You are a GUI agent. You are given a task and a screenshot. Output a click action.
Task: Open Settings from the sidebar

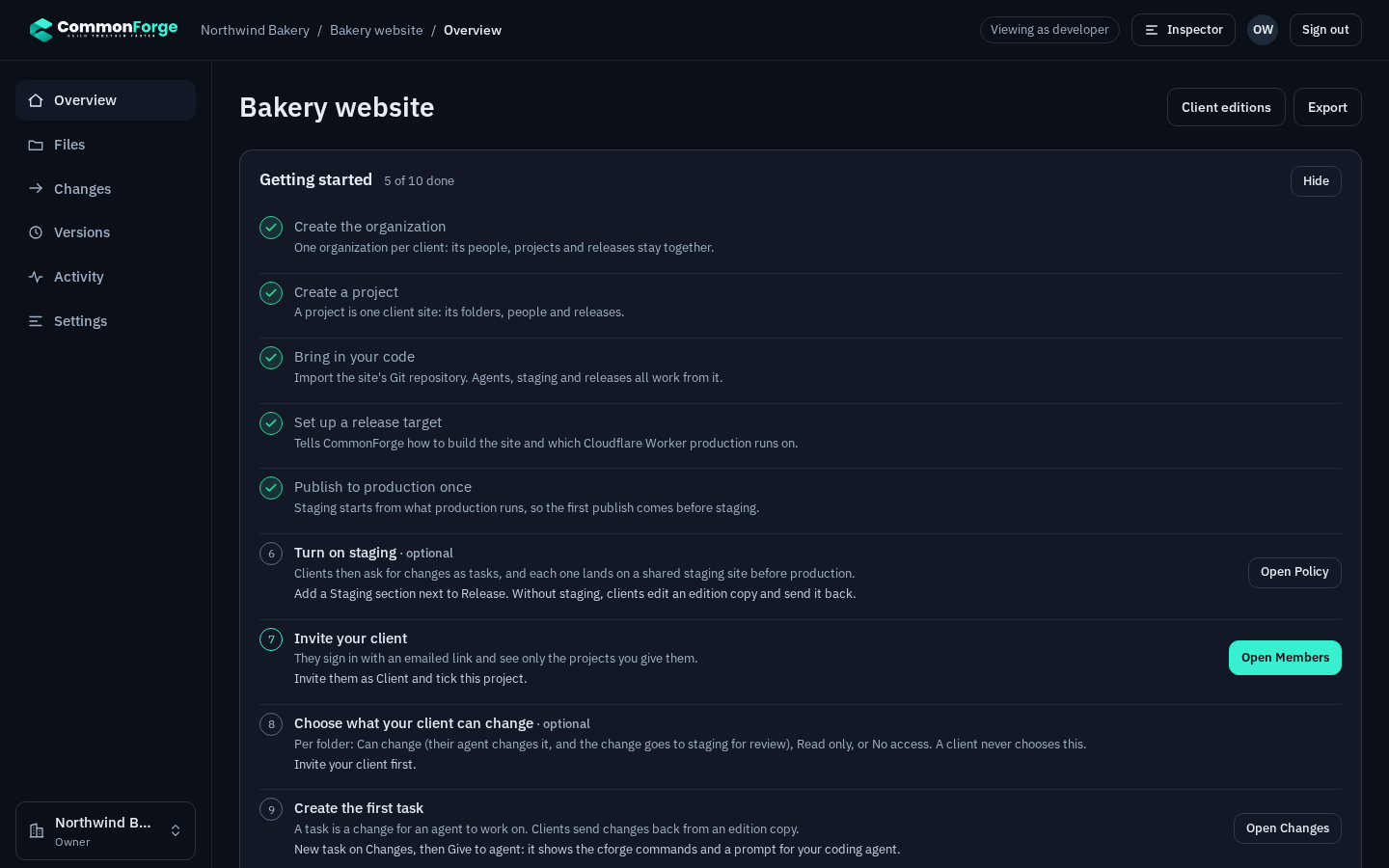105,321
